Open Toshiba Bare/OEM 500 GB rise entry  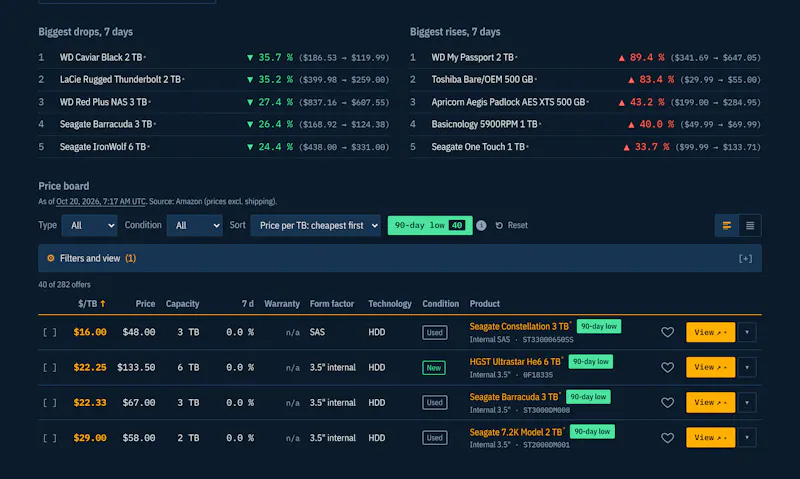point(483,80)
